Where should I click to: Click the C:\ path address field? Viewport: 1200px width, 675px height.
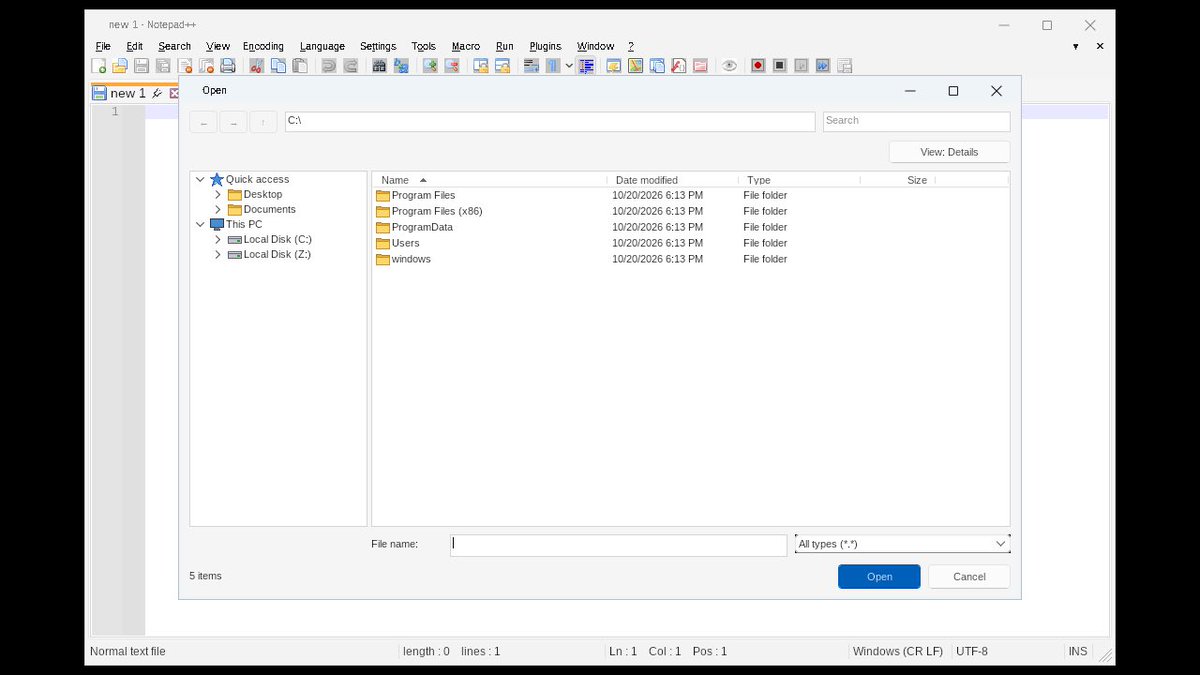coord(550,121)
